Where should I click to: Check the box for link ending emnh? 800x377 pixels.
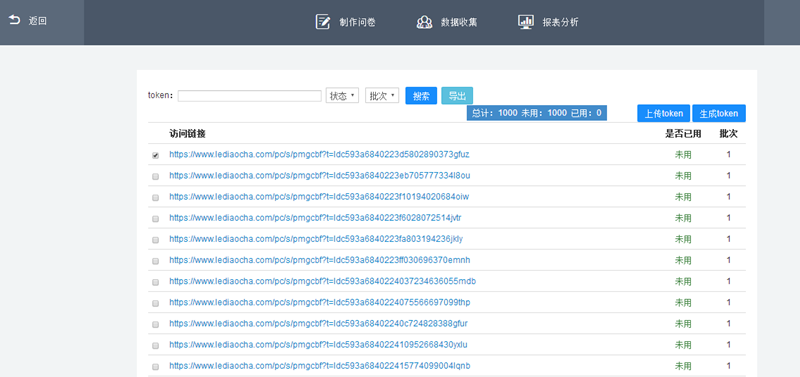coord(156,261)
